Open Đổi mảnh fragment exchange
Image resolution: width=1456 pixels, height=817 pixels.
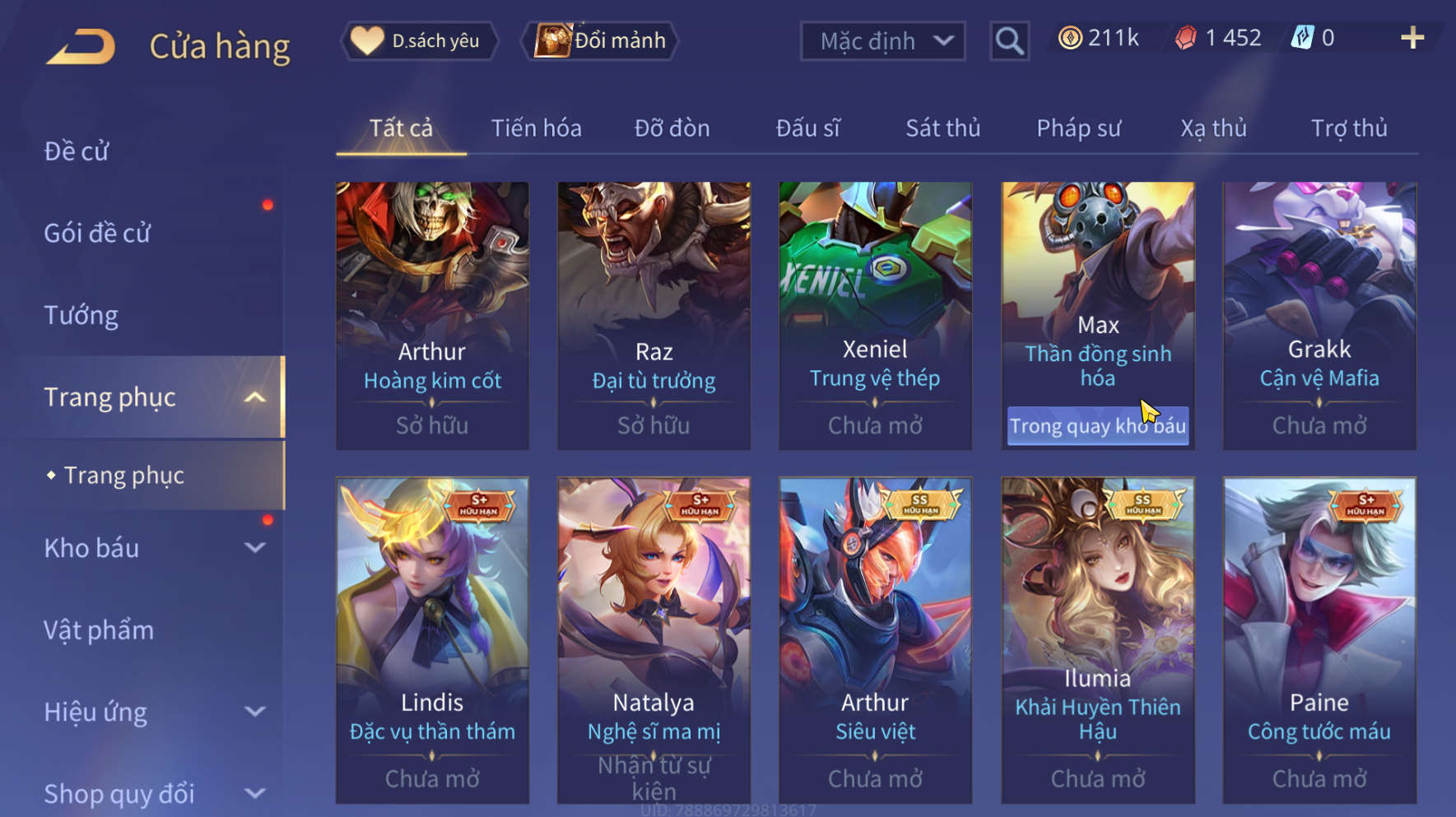[600, 40]
